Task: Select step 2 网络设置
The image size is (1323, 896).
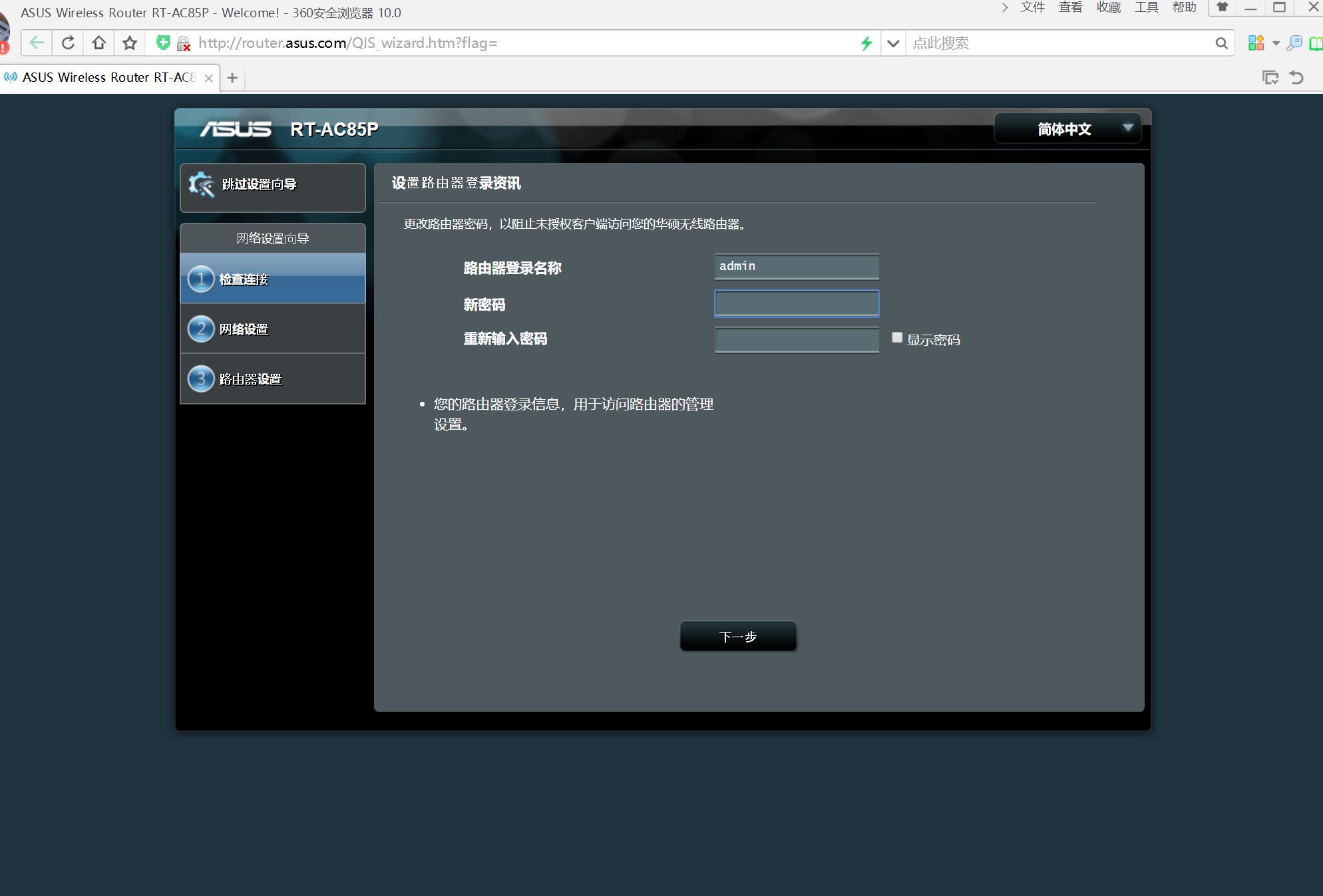Action: click(273, 329)
